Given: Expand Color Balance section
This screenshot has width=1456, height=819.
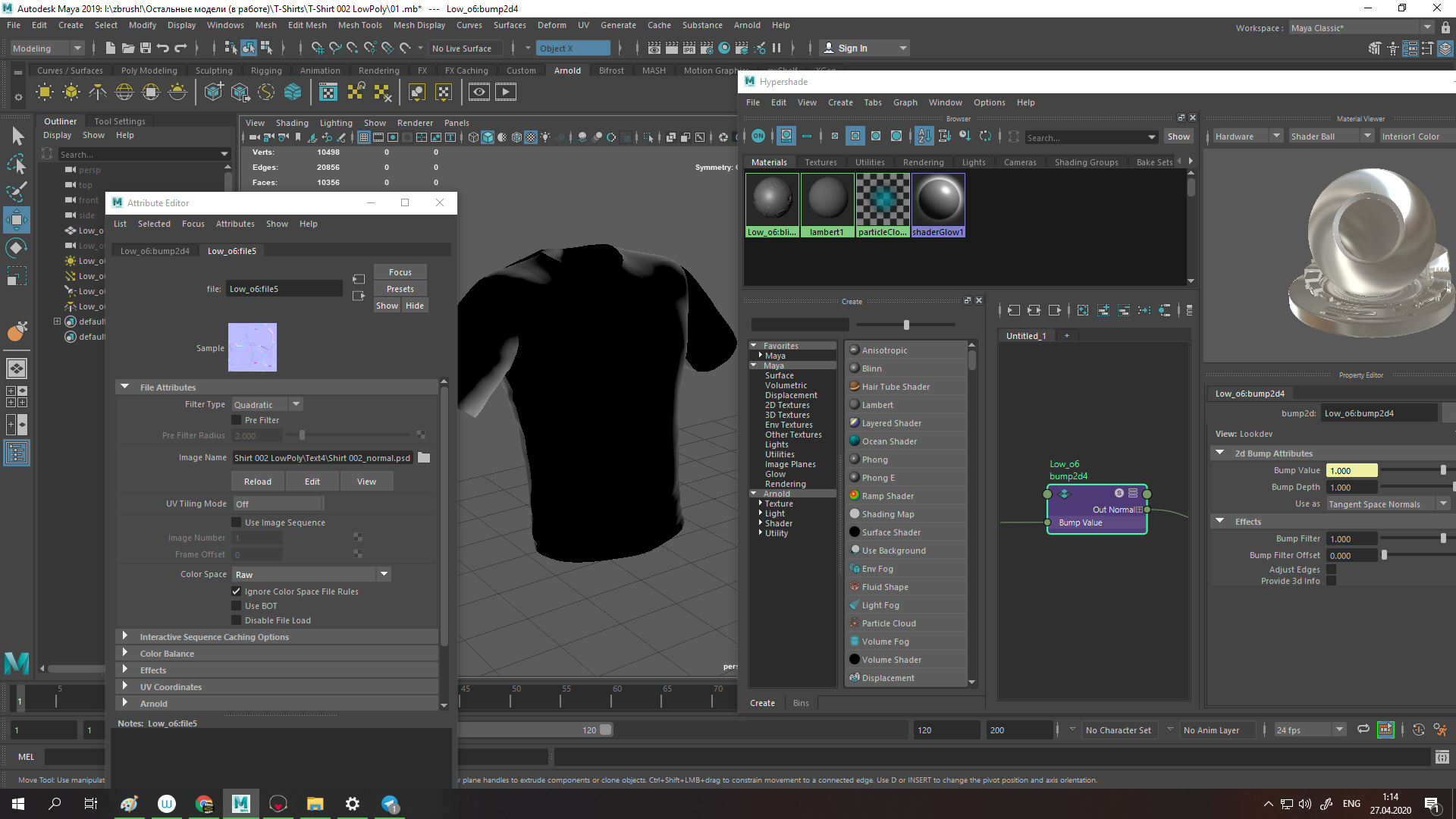Looking at the screenshot, I should [x=278, y=654].
